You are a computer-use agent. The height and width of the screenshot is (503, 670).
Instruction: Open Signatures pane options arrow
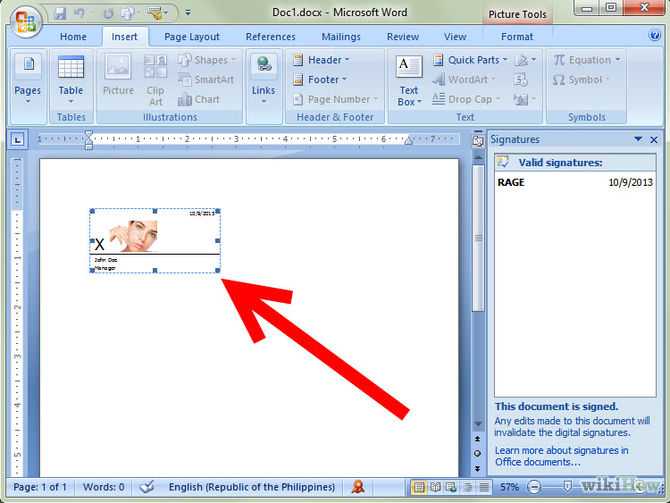[x=638, y=139]
